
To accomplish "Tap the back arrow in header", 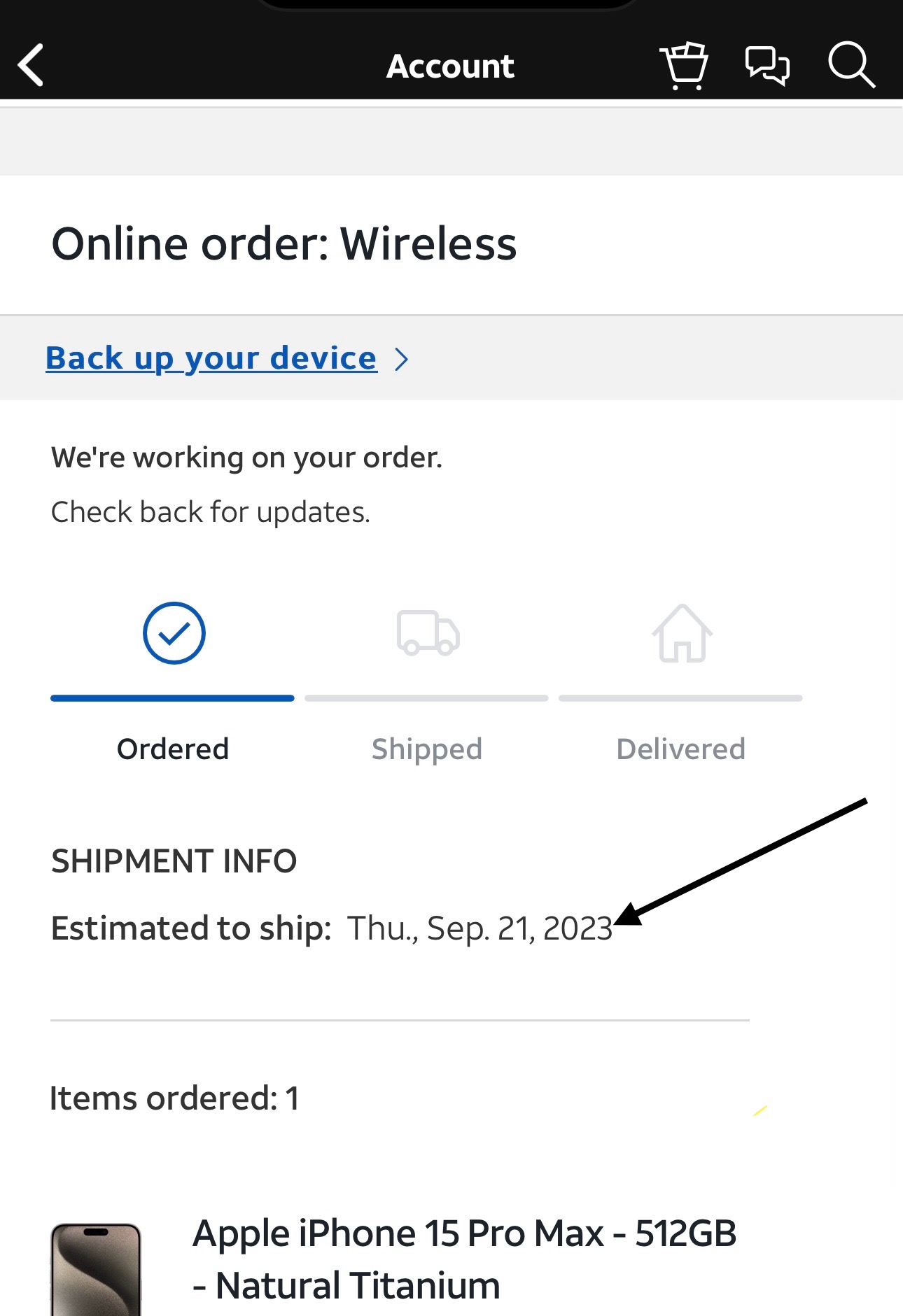I will click(x=31, y=65).
